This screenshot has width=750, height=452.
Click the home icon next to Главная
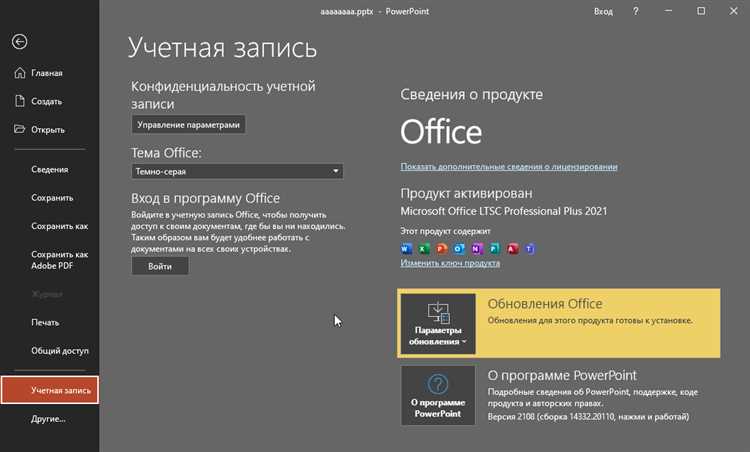20,73
